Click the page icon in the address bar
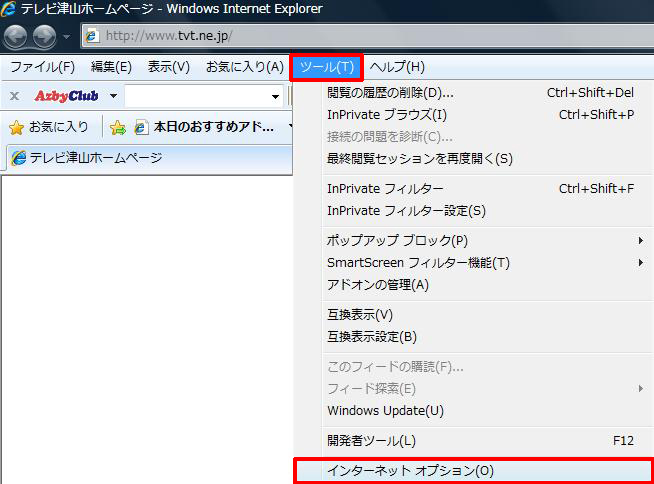This screenshot has height=484, width=654. pos(92,36)
